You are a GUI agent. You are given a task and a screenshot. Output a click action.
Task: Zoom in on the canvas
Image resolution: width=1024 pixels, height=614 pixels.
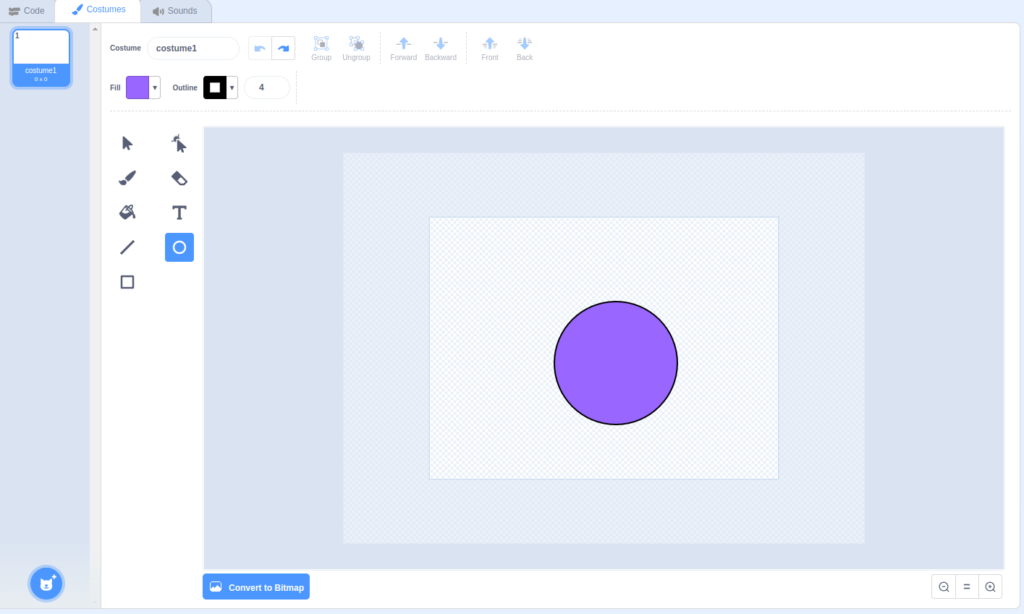point(990,587)
